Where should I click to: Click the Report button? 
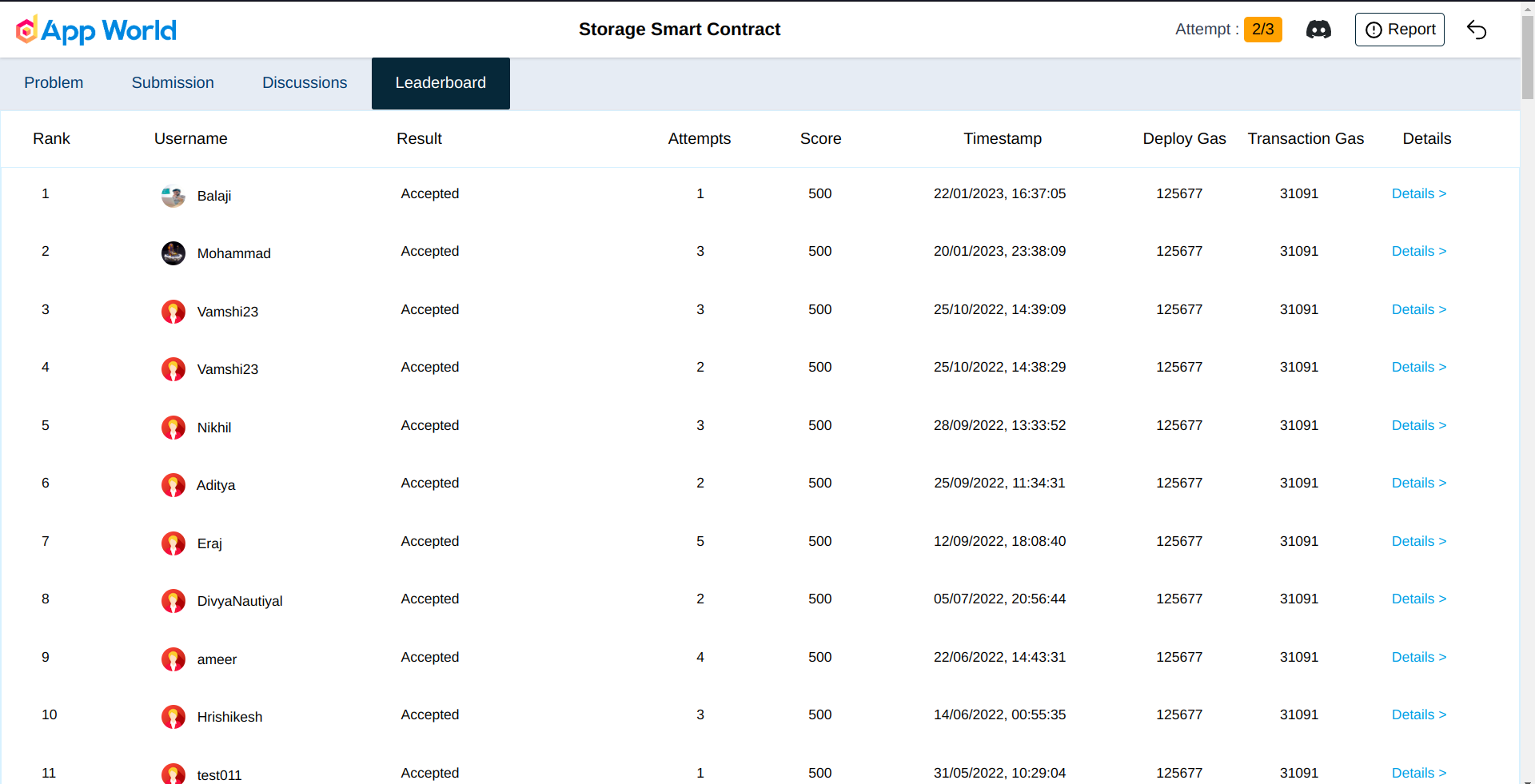tap(1399, 30)
